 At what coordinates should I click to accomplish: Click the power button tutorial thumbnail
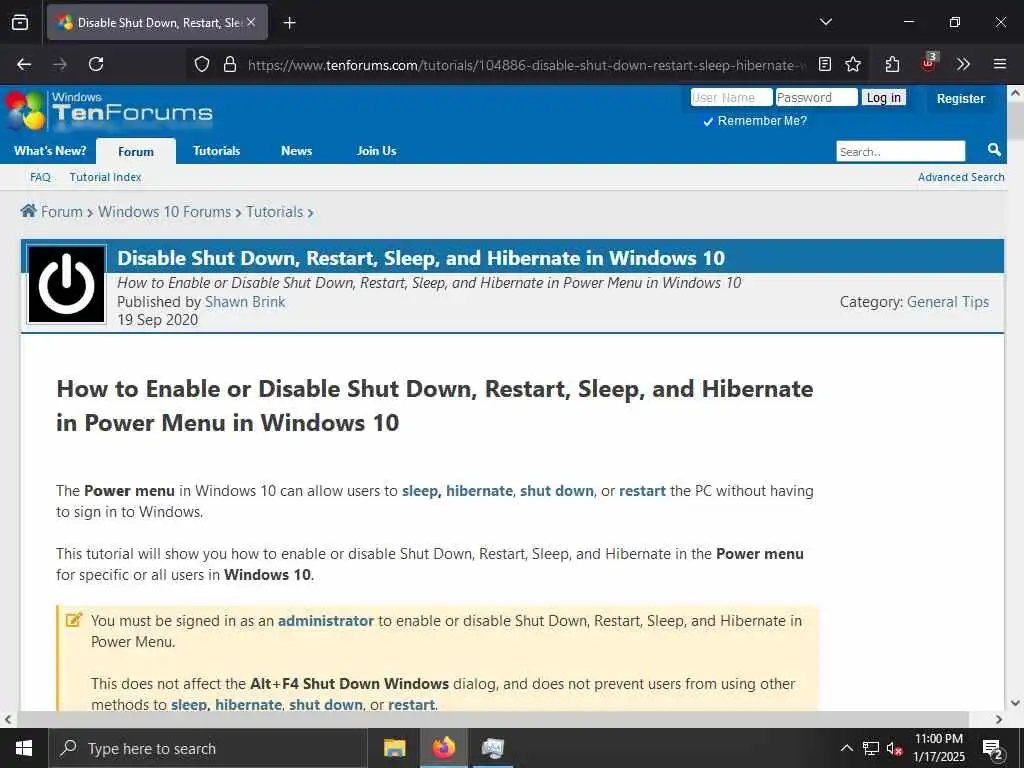click(x=67, y=284)
